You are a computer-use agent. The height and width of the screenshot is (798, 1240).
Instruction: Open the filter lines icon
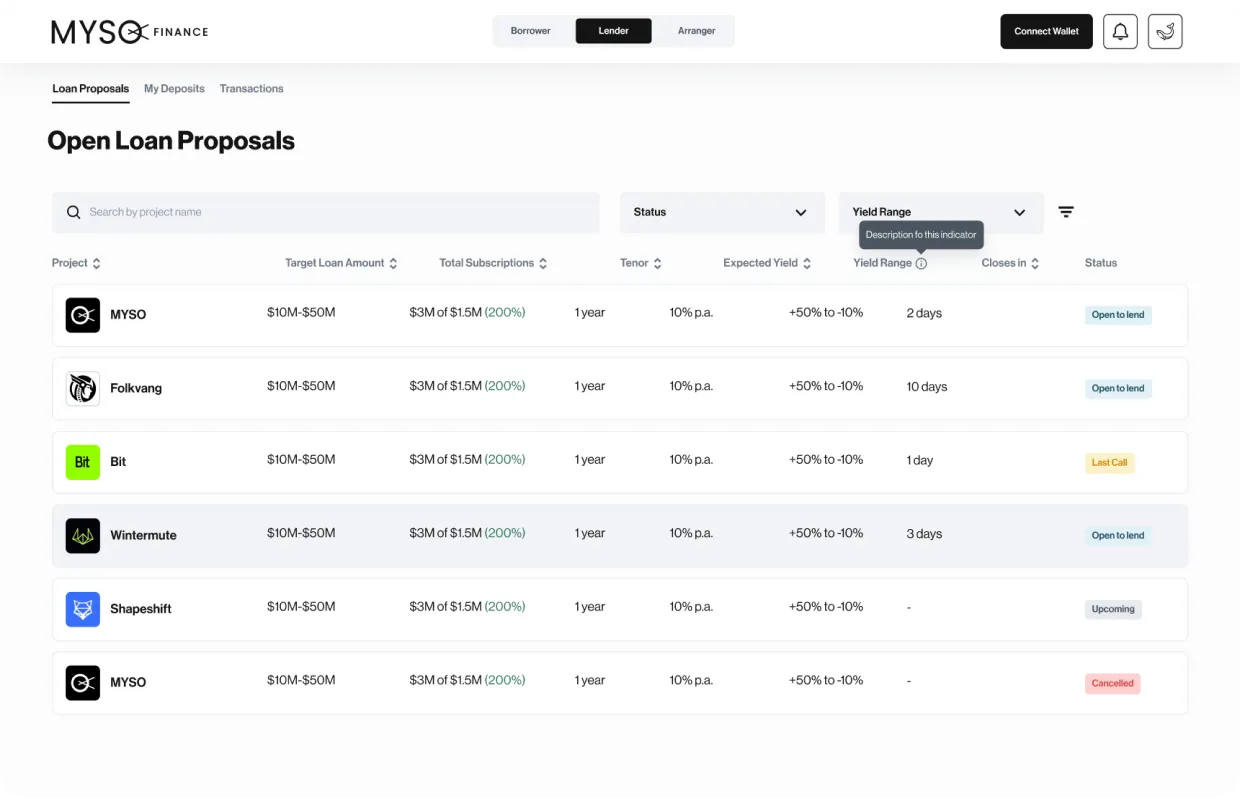[x=1066, y=212]
